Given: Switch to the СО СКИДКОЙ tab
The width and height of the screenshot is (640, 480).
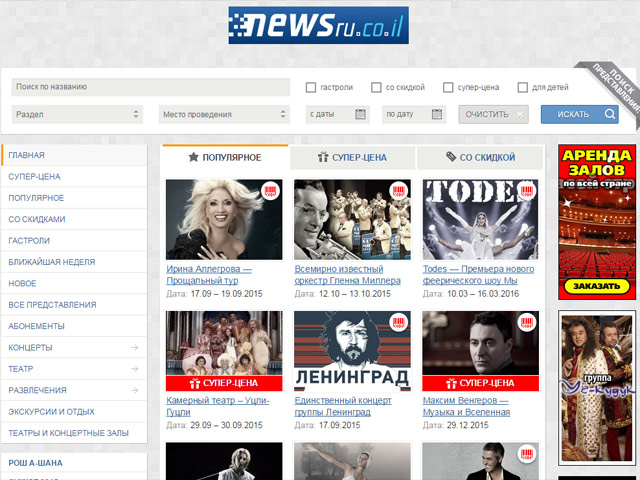Looking at the screenshot, I should [480, 157].
